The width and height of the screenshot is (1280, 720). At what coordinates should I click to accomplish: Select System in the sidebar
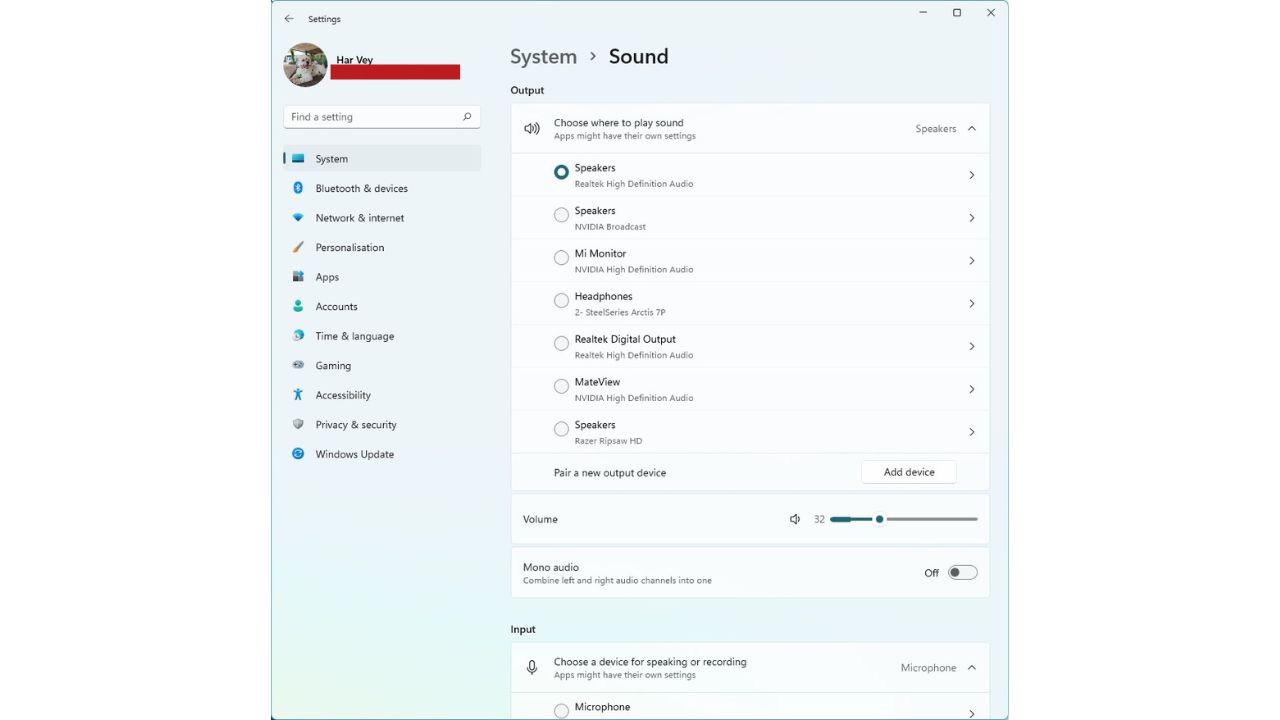(331, 158)
